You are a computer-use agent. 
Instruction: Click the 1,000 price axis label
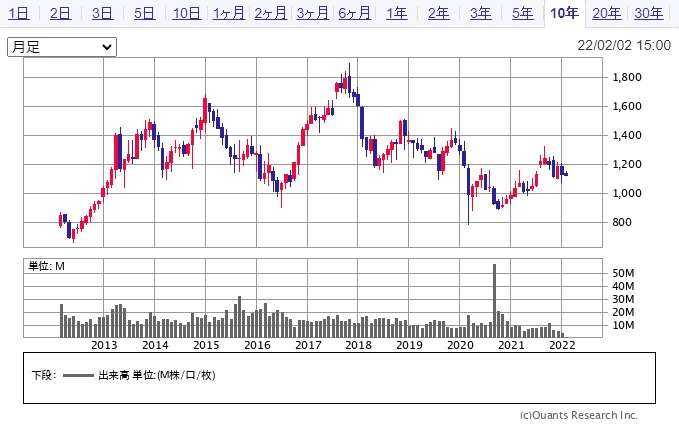pyautogui.click(x=627, y=194)
